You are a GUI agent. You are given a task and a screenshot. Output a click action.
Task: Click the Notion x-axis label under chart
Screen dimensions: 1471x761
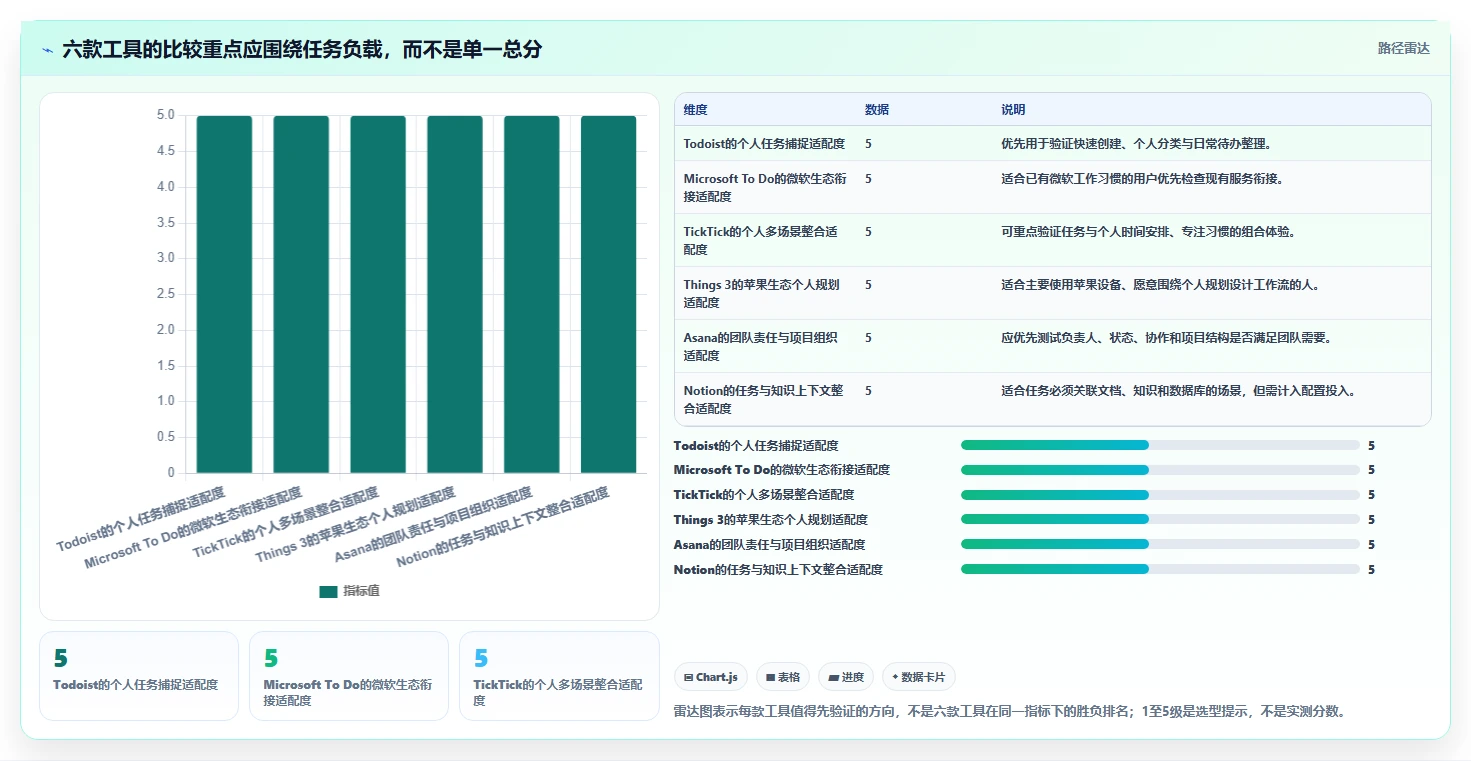point(502,527)
